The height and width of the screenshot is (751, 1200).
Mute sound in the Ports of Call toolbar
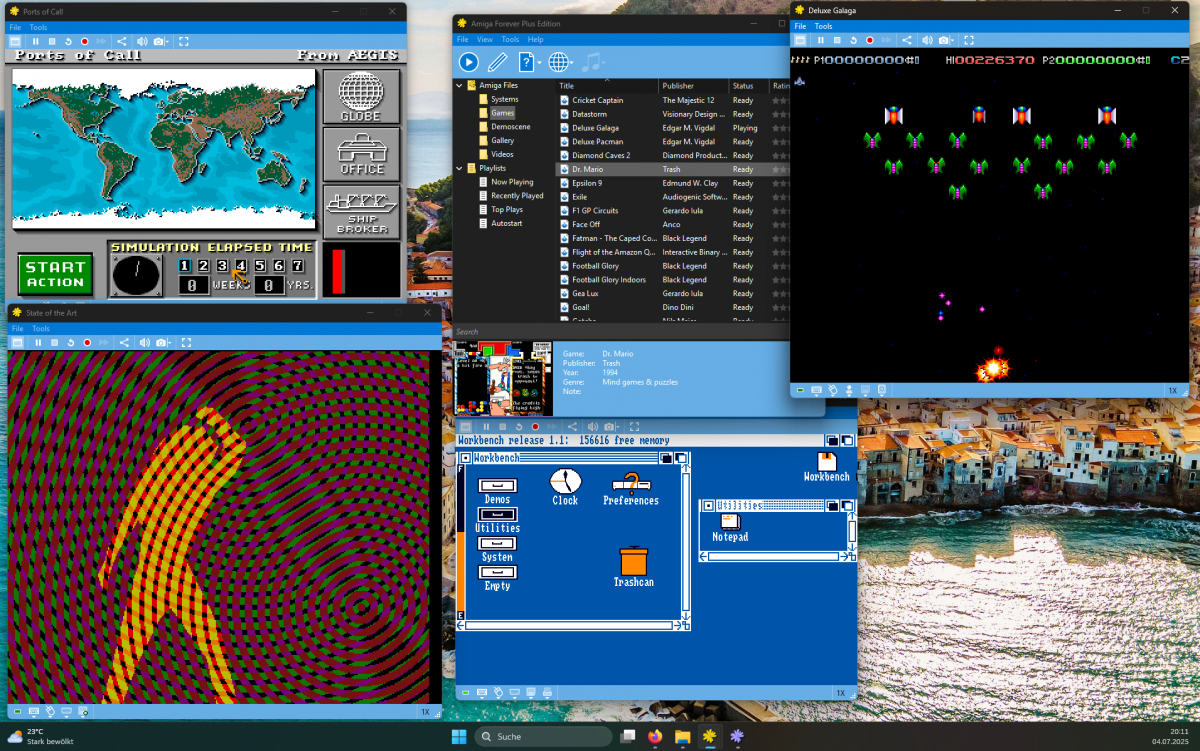[142, 42]
